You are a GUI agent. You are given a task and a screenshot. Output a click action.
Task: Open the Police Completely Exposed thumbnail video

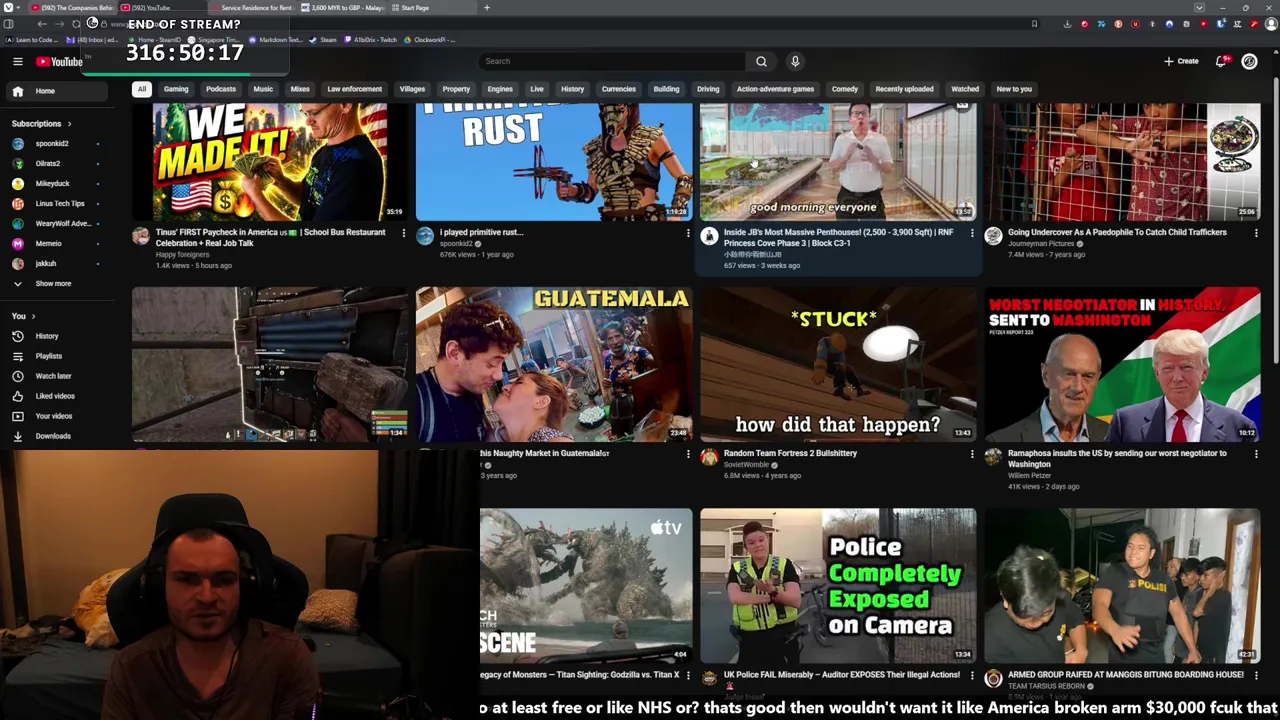tap(838, 586)
